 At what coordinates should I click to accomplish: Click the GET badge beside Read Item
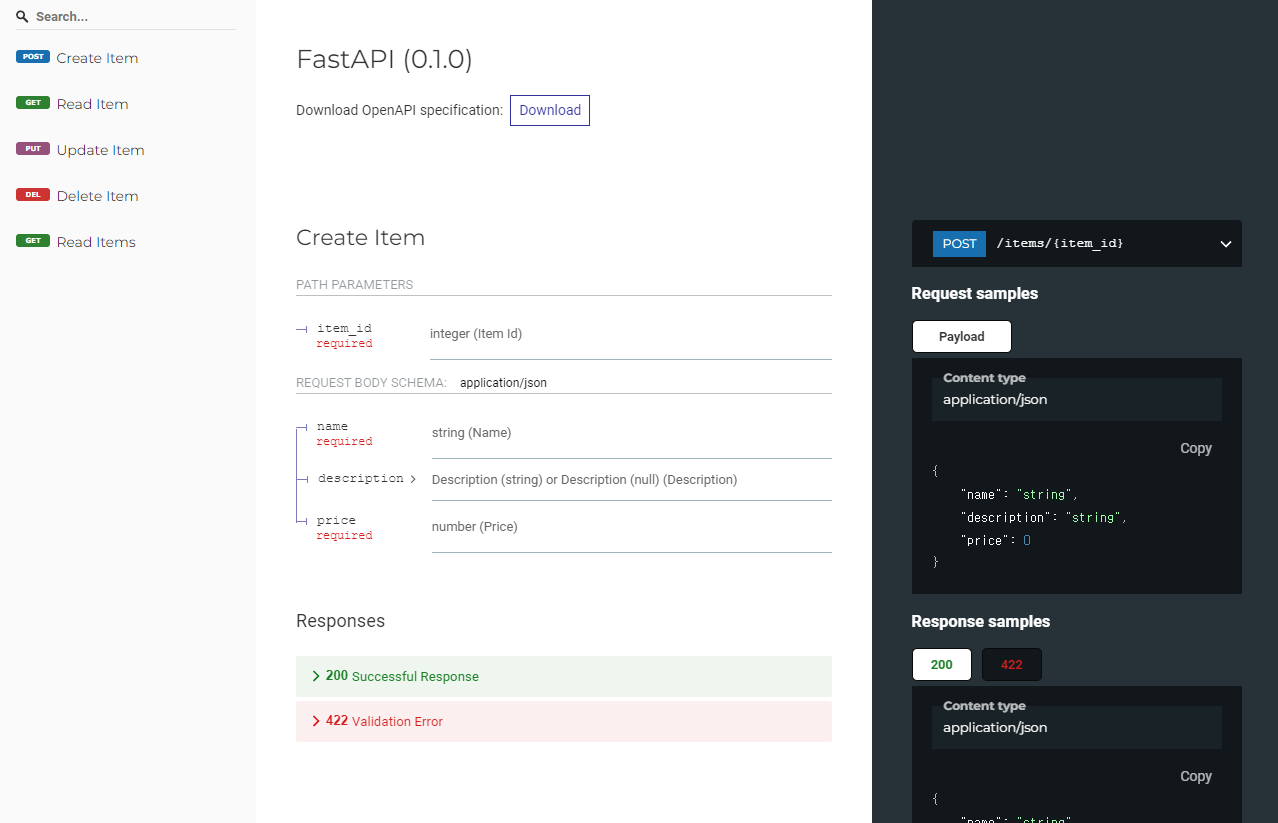point(33,103)
